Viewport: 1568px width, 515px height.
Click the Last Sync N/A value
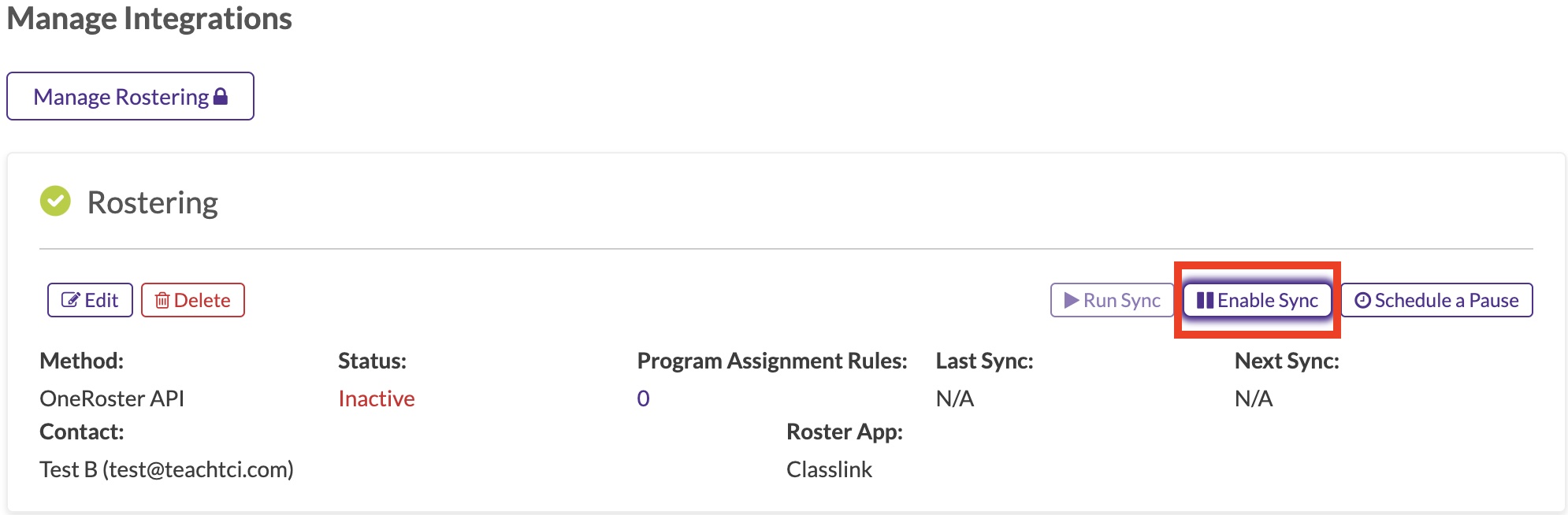pos(955,398)
